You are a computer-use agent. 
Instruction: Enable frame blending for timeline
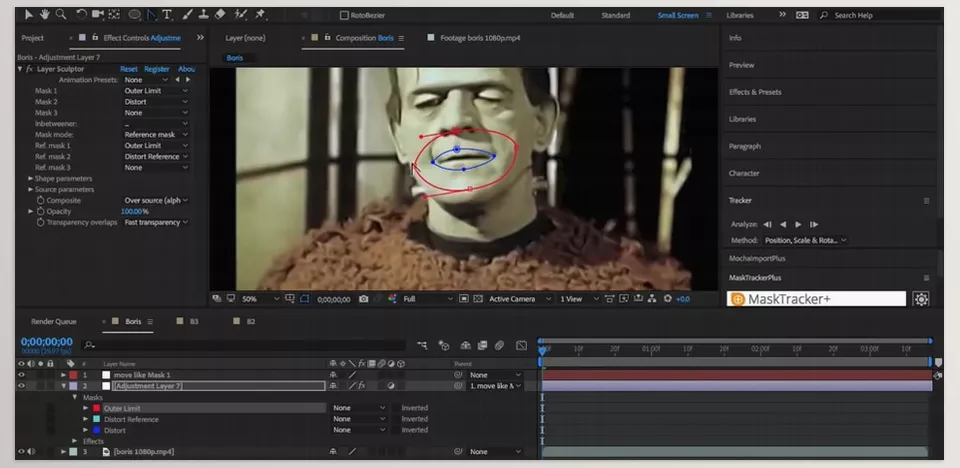pos(482,346)
